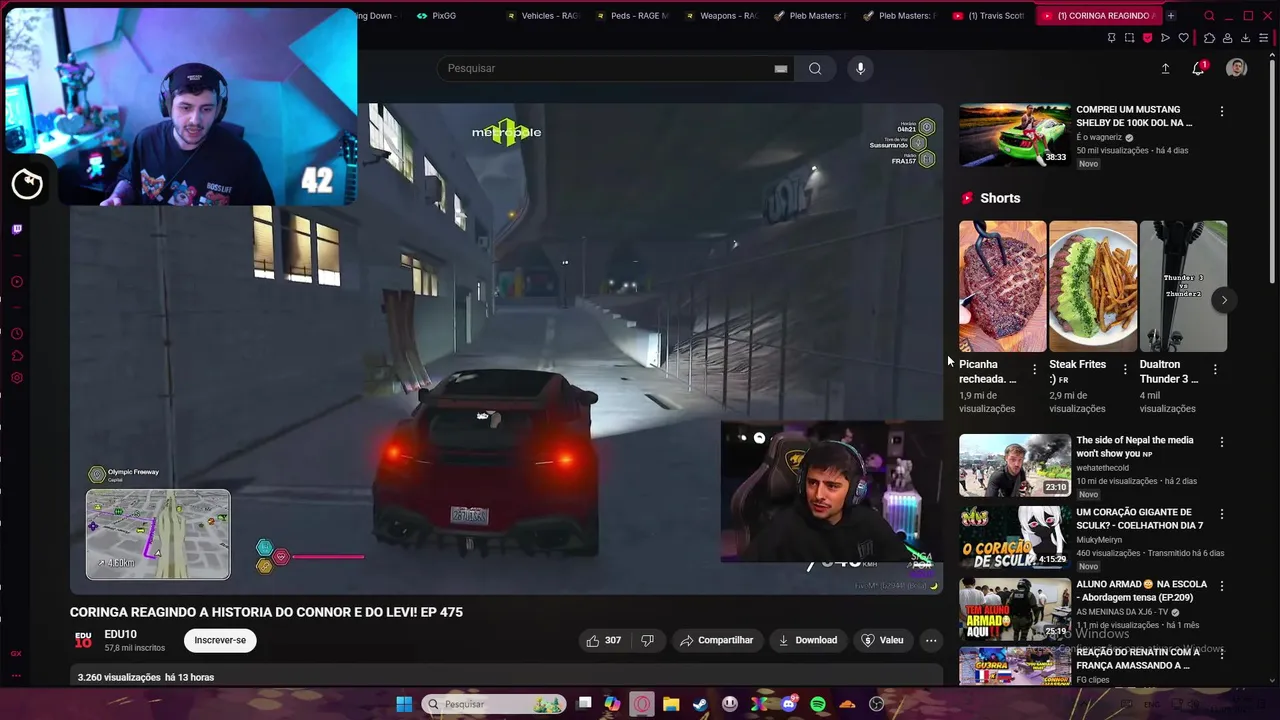Viewport: 1280px width, 720px height.
Task: Open the browser profile icon in toolbar
Action: tap(1227, 38)
